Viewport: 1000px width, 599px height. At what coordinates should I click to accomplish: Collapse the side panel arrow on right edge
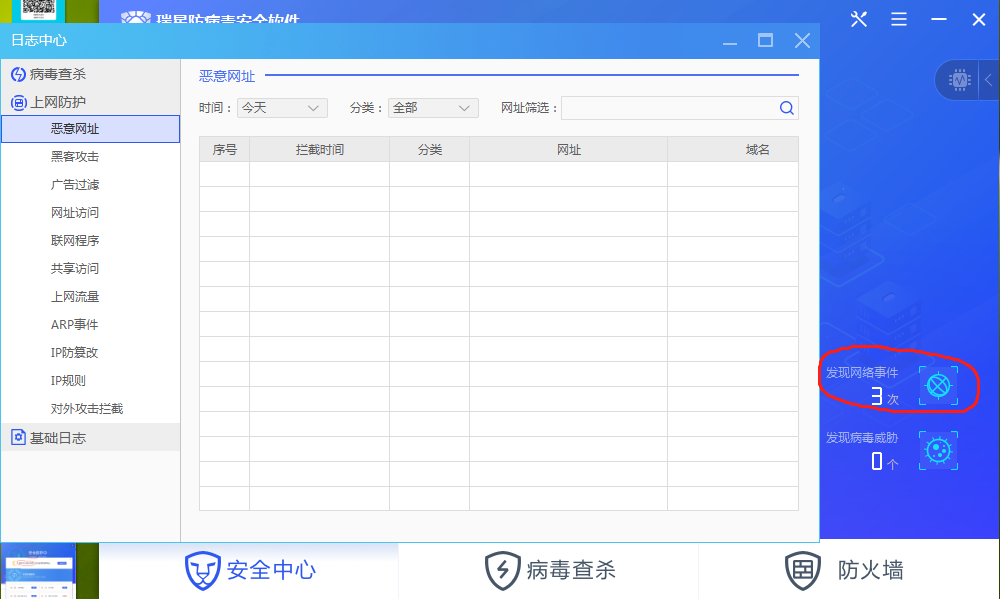pyautogui.click(x=989, y=80)
